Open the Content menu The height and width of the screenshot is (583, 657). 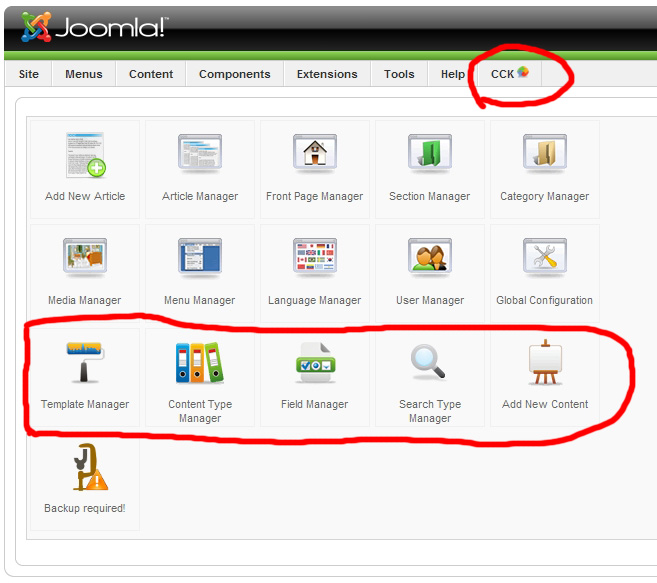pos(151,74)
